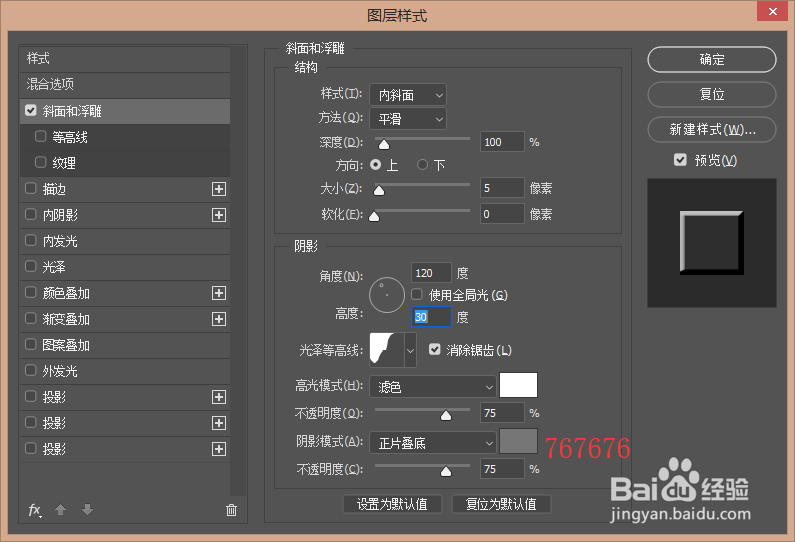
Task: Delete effect with the trash icon
Action: pos(231,510)
